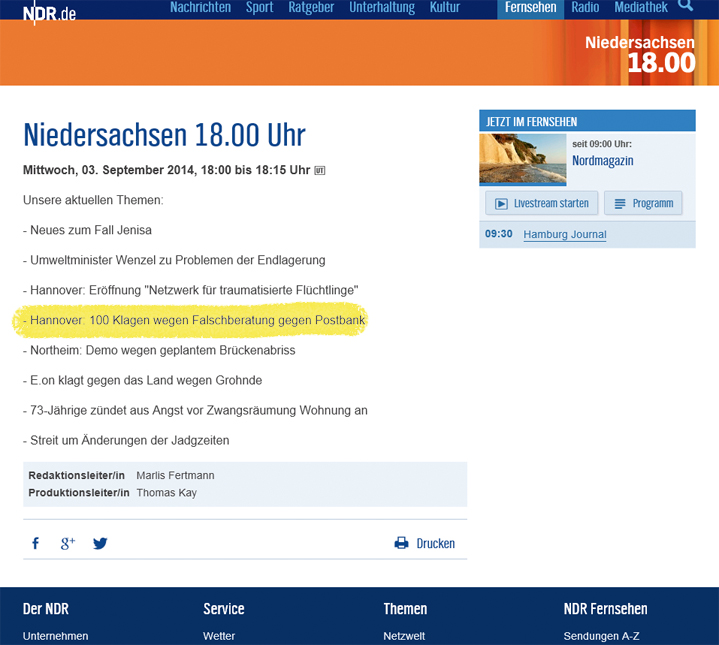This screenshot has height=645, width=719.
Task: Open the Hamburg Journal link
Action: point(565,234)
